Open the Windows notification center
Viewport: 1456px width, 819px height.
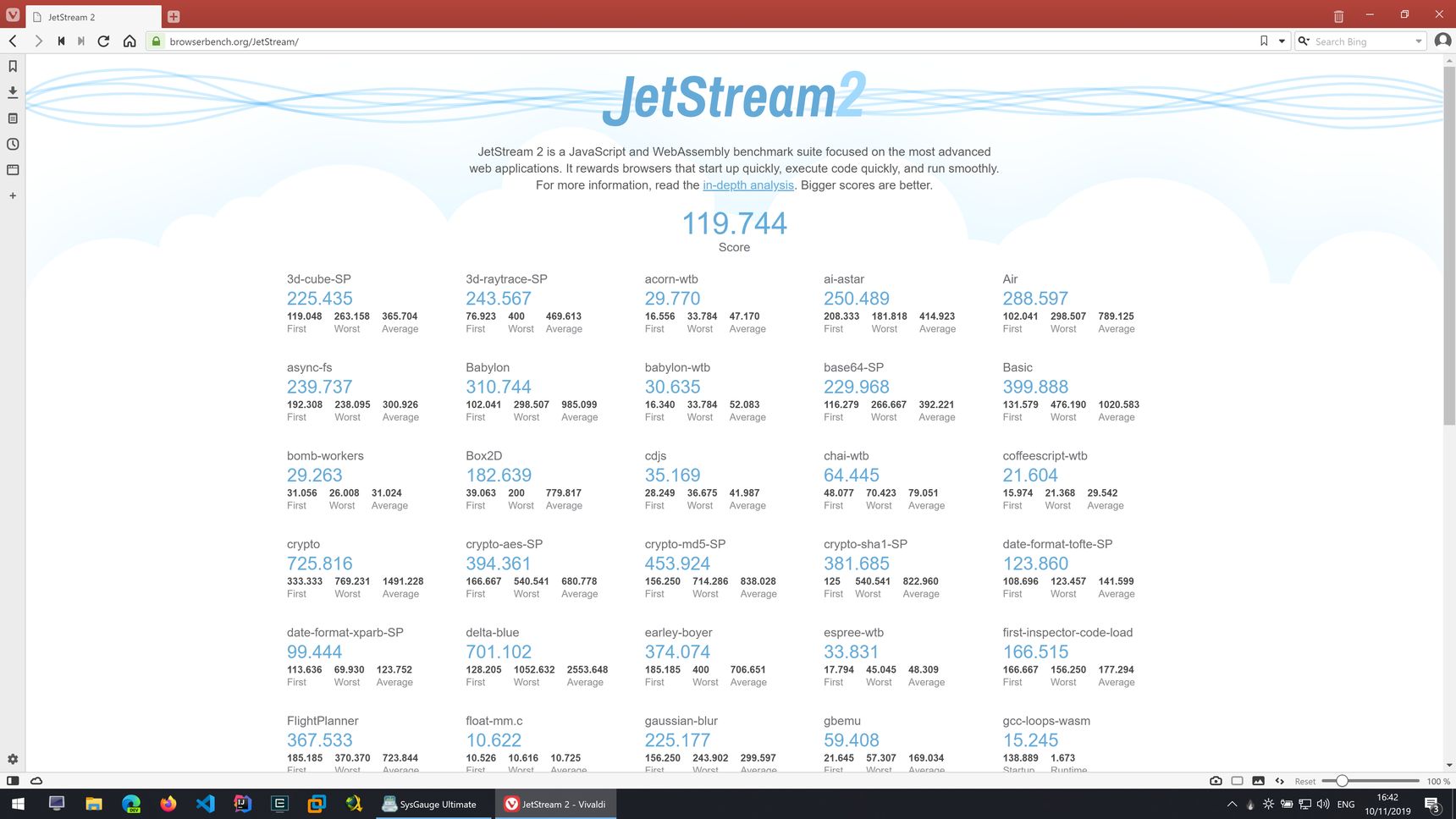coord(1433,805)
